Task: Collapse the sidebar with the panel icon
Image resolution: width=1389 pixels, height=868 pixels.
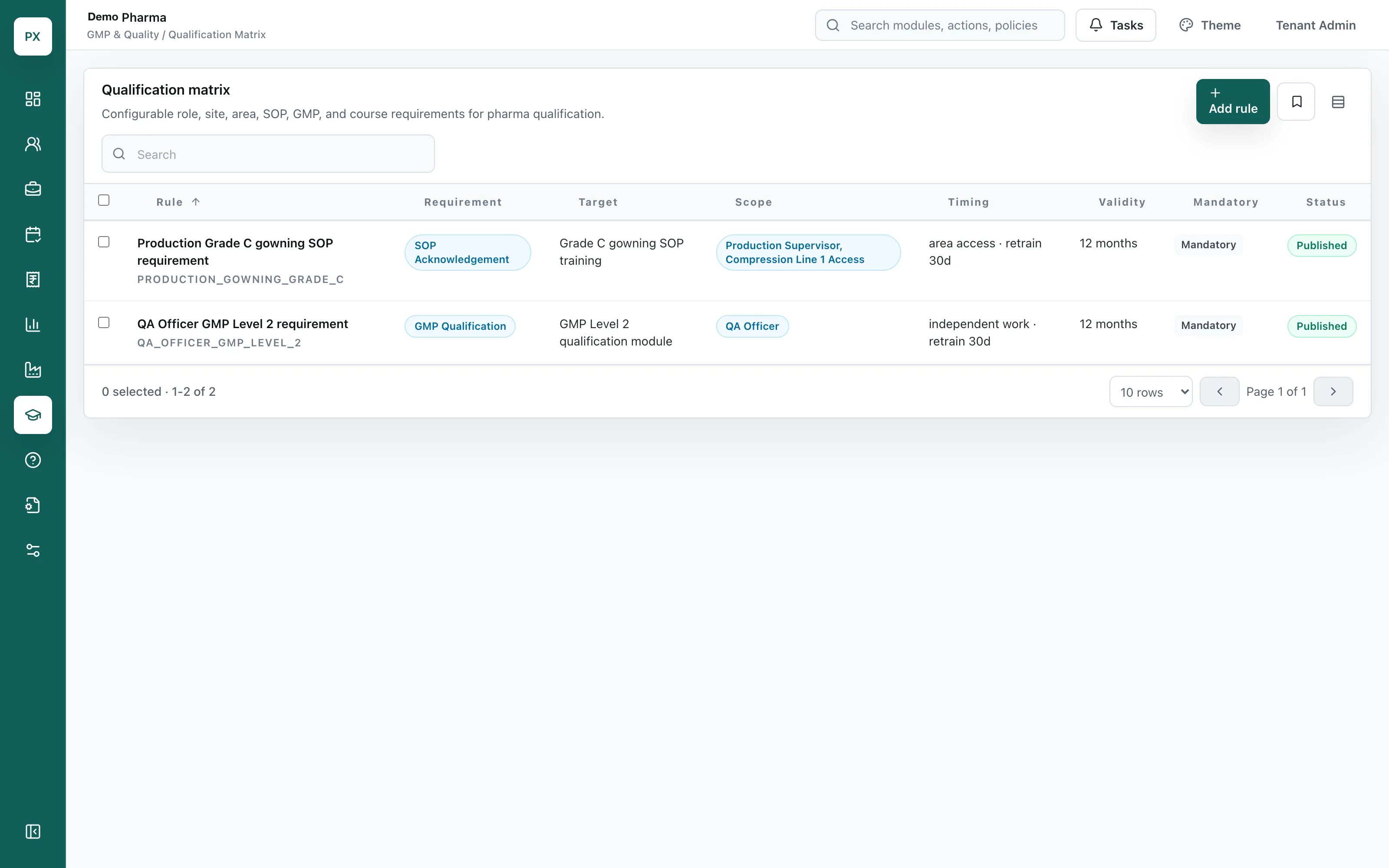Action: tap(33, 831)
